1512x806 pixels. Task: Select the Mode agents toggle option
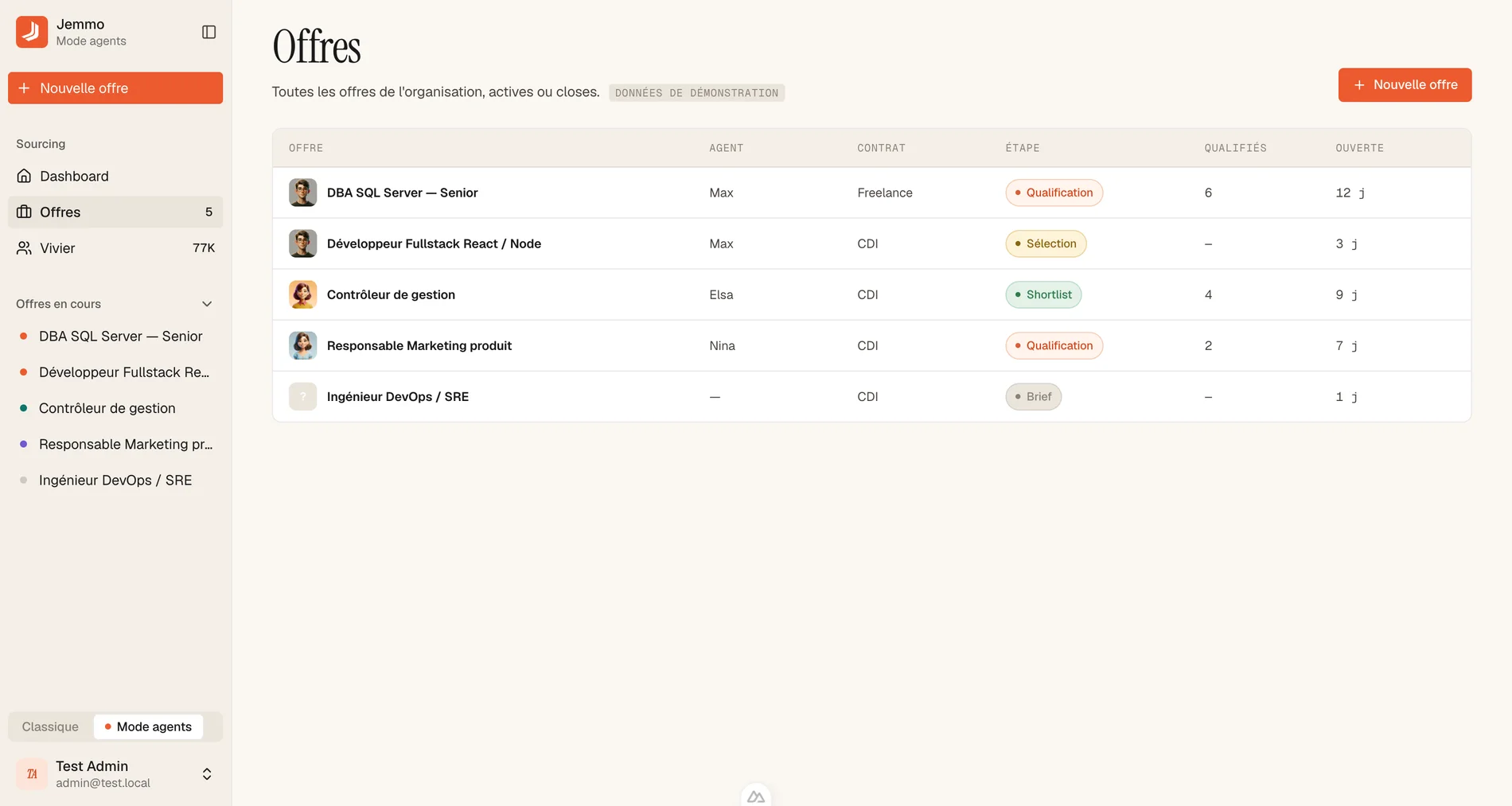[x=148, y=726]
